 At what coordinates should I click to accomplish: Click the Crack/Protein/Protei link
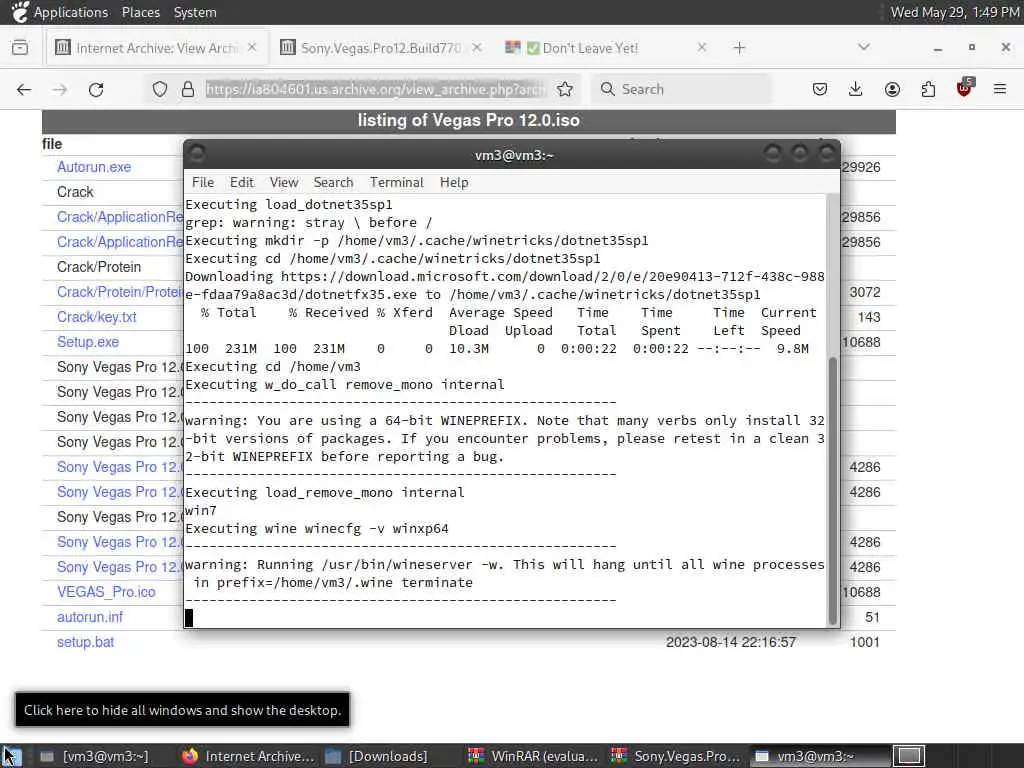tap(120, 292)
